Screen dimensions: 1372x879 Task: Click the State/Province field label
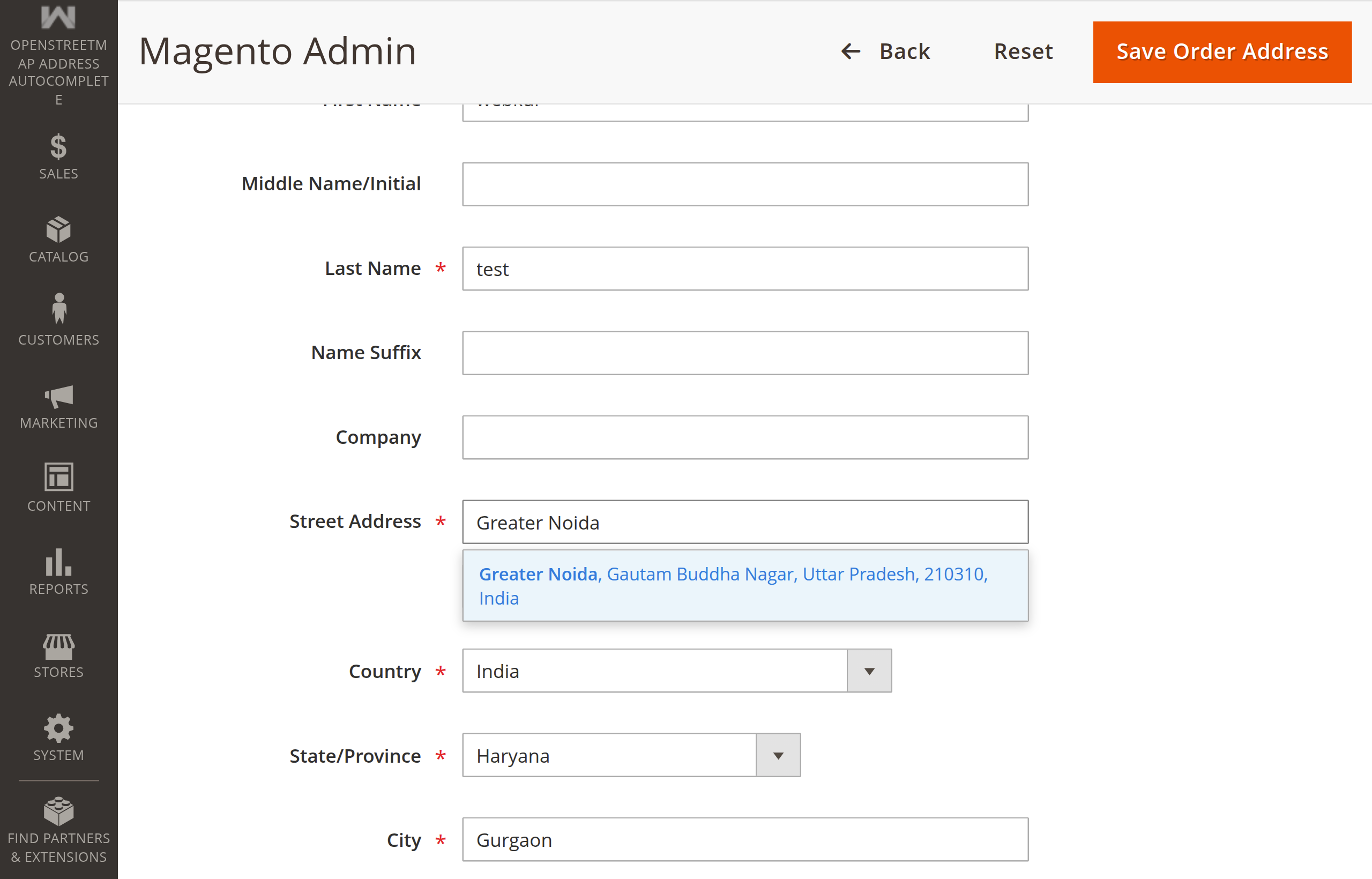click(x=355, y=756)
